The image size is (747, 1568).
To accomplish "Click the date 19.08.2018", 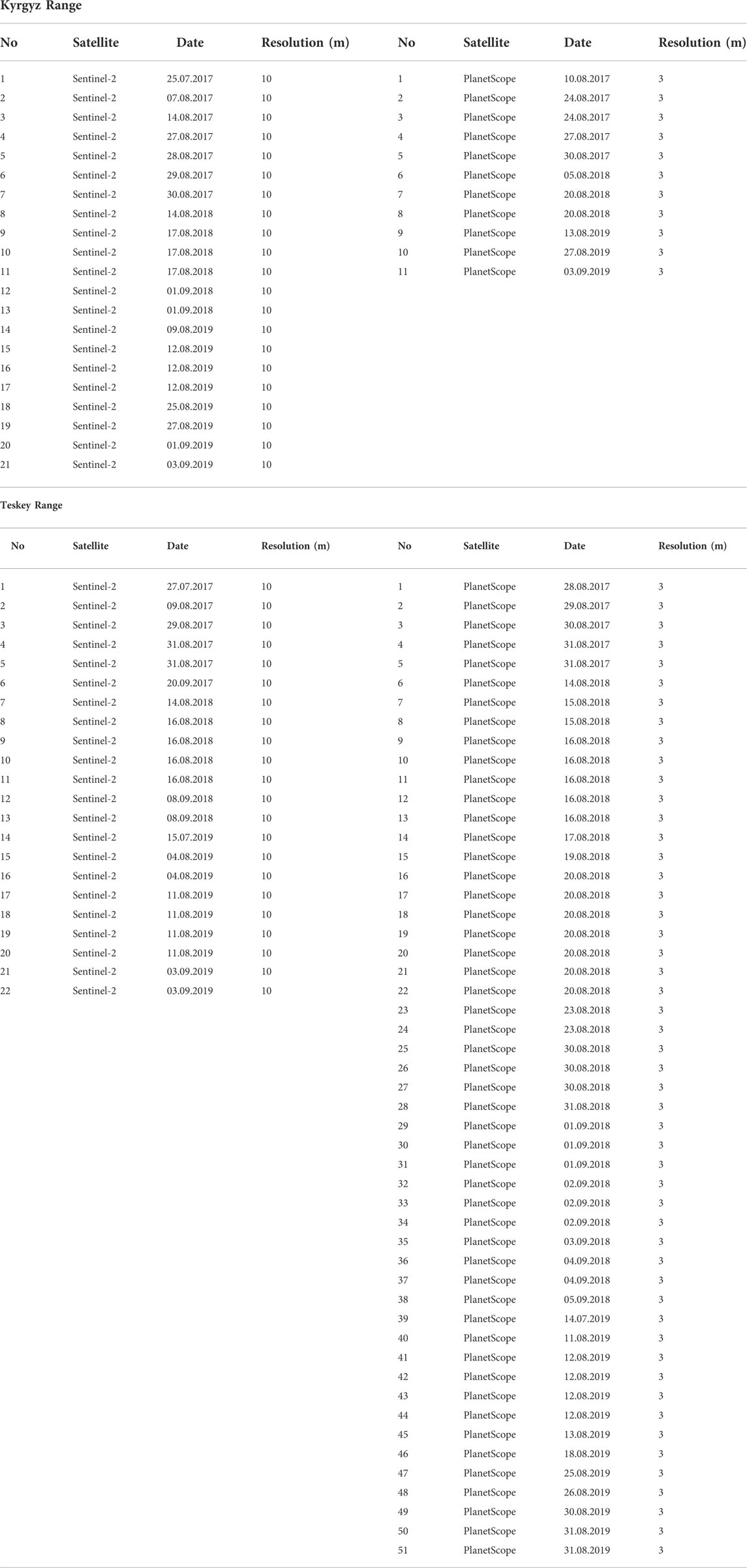I will [x=587, y=856].
